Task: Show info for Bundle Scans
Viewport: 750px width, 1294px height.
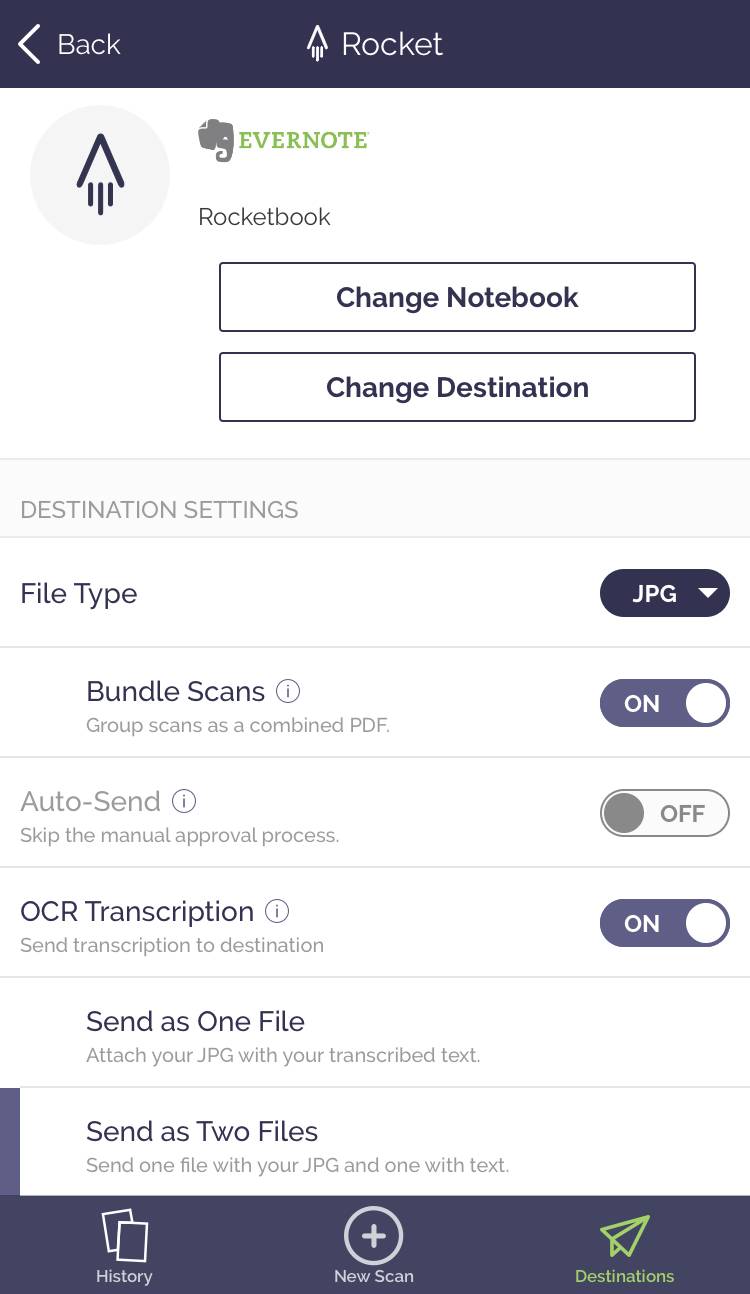Action: [x=288, y=691]
